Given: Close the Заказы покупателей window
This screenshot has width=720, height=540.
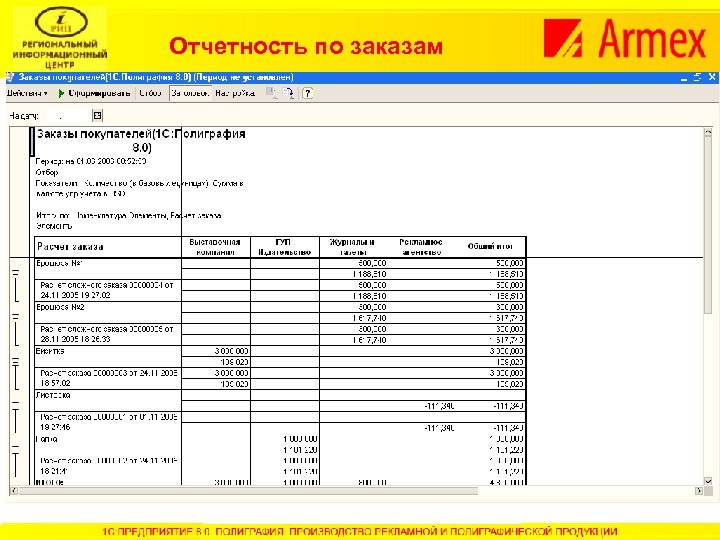Looking at the screenshot, I should click(712, 78).
